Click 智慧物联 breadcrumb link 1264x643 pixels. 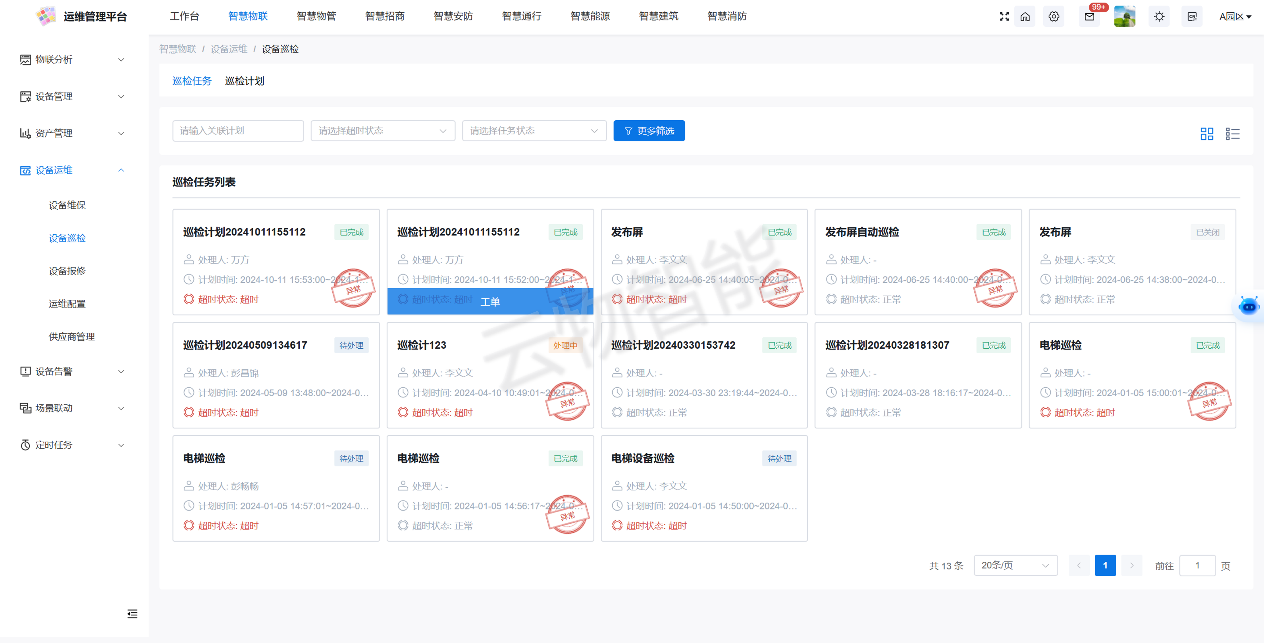point(178,49)
